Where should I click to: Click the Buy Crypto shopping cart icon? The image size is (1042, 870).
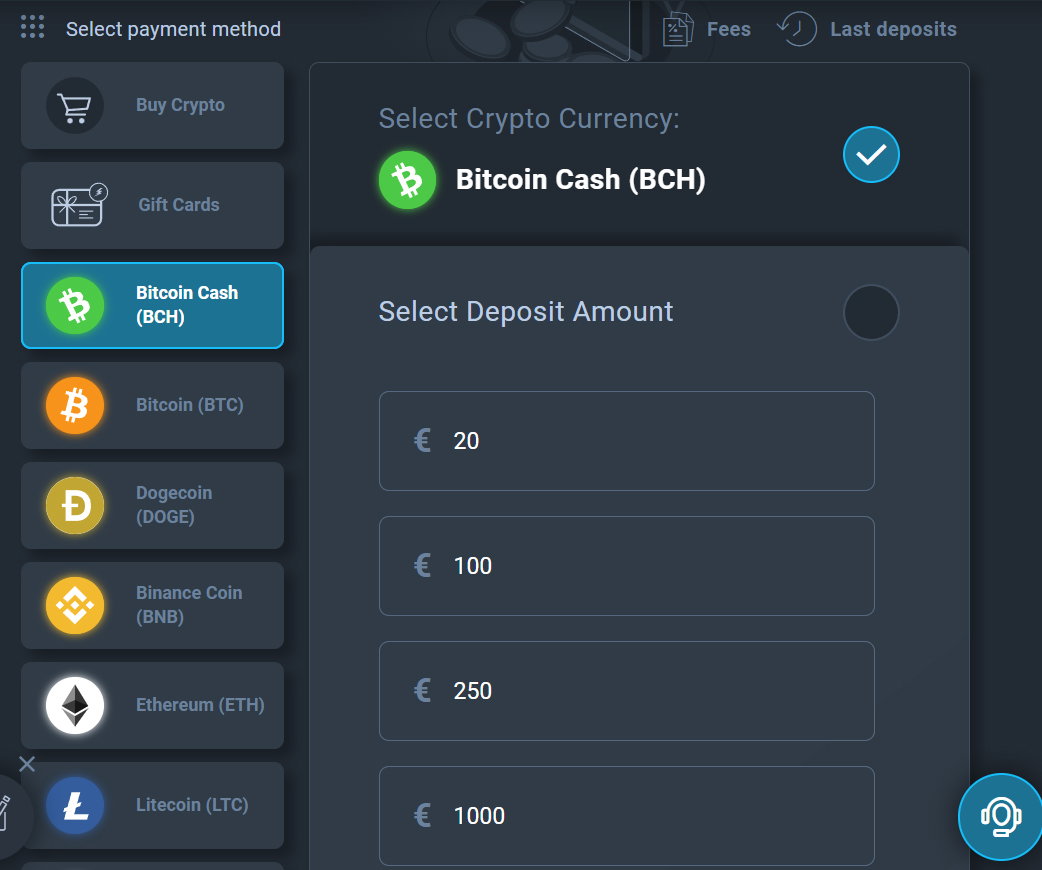[x=74, y=105]
